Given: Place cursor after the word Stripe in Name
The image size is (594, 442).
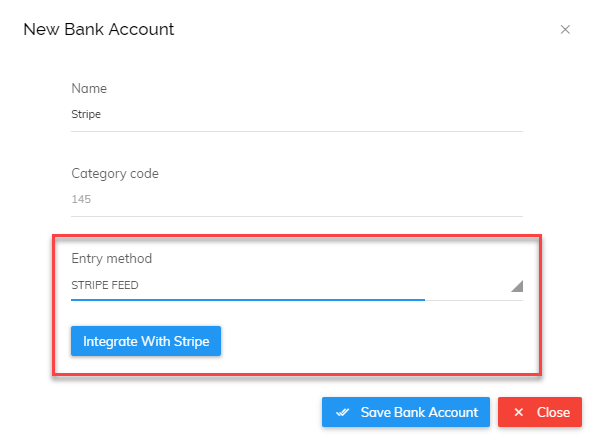Looking at the screenshot, I should coord(102,114).
